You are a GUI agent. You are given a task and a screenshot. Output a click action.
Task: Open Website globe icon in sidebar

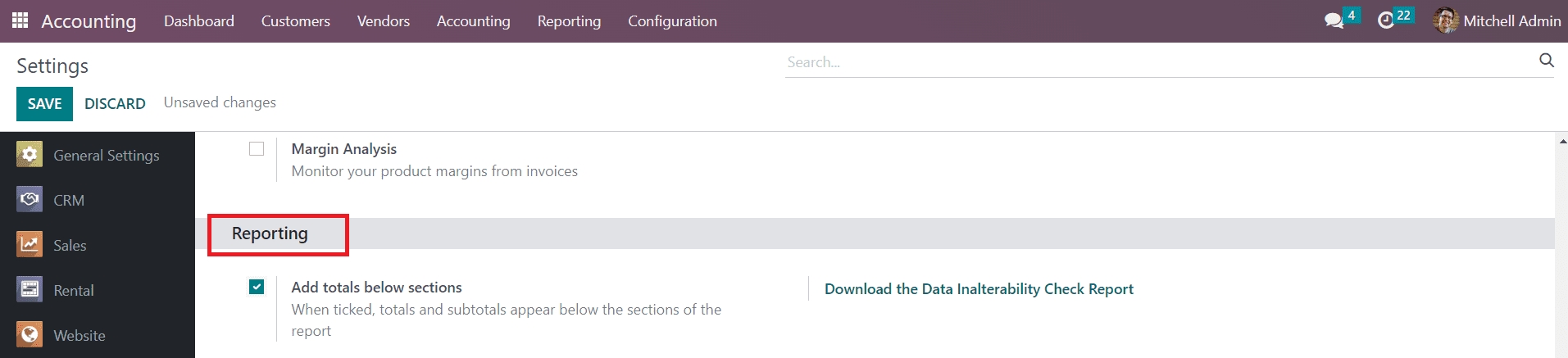30,335
